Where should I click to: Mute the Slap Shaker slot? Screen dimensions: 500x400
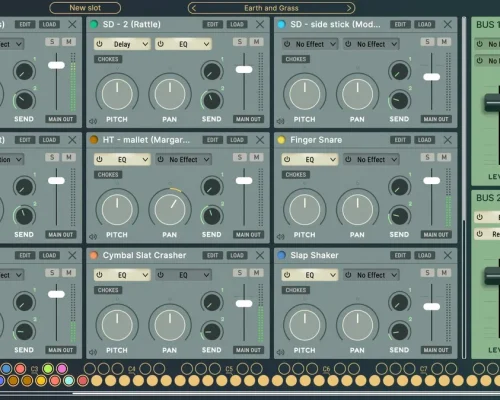pyautogui.click(x=444, y=273)
